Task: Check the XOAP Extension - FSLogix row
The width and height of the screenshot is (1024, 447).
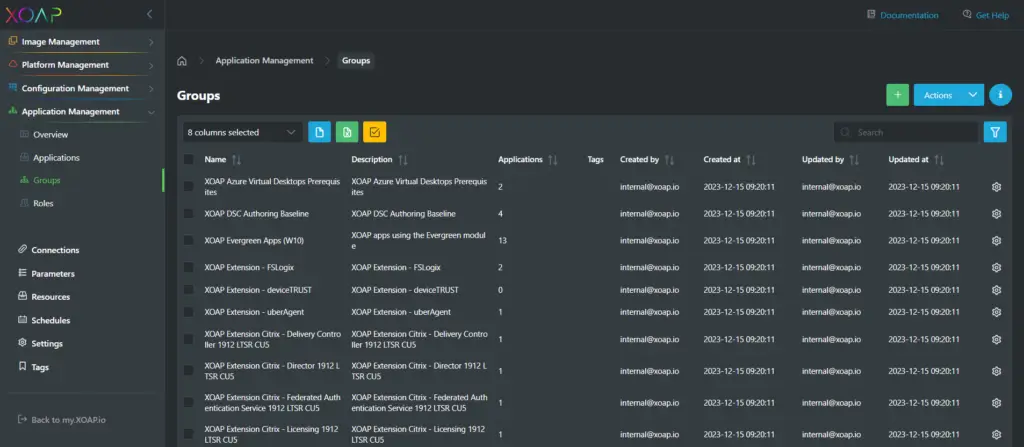Action: click(x=188, y=267)
